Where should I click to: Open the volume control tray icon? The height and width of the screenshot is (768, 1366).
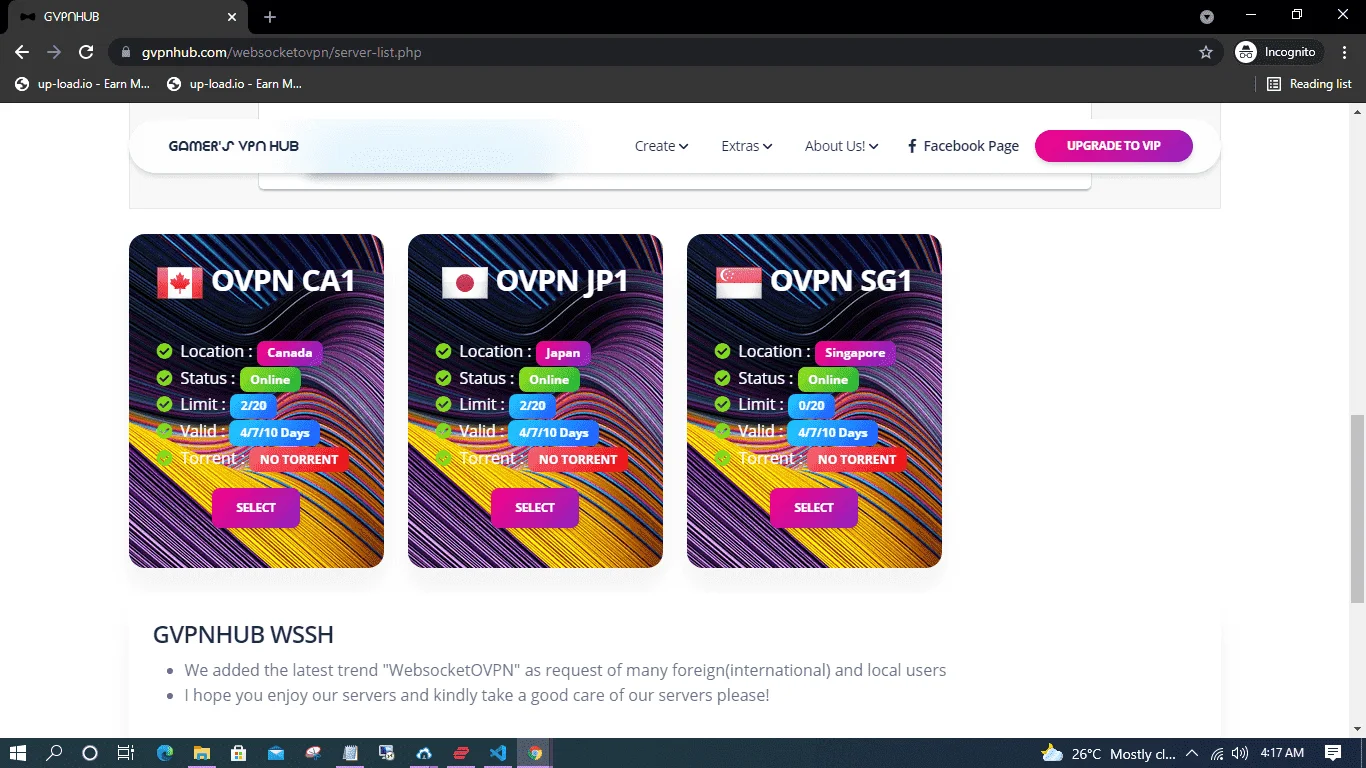1240,753
